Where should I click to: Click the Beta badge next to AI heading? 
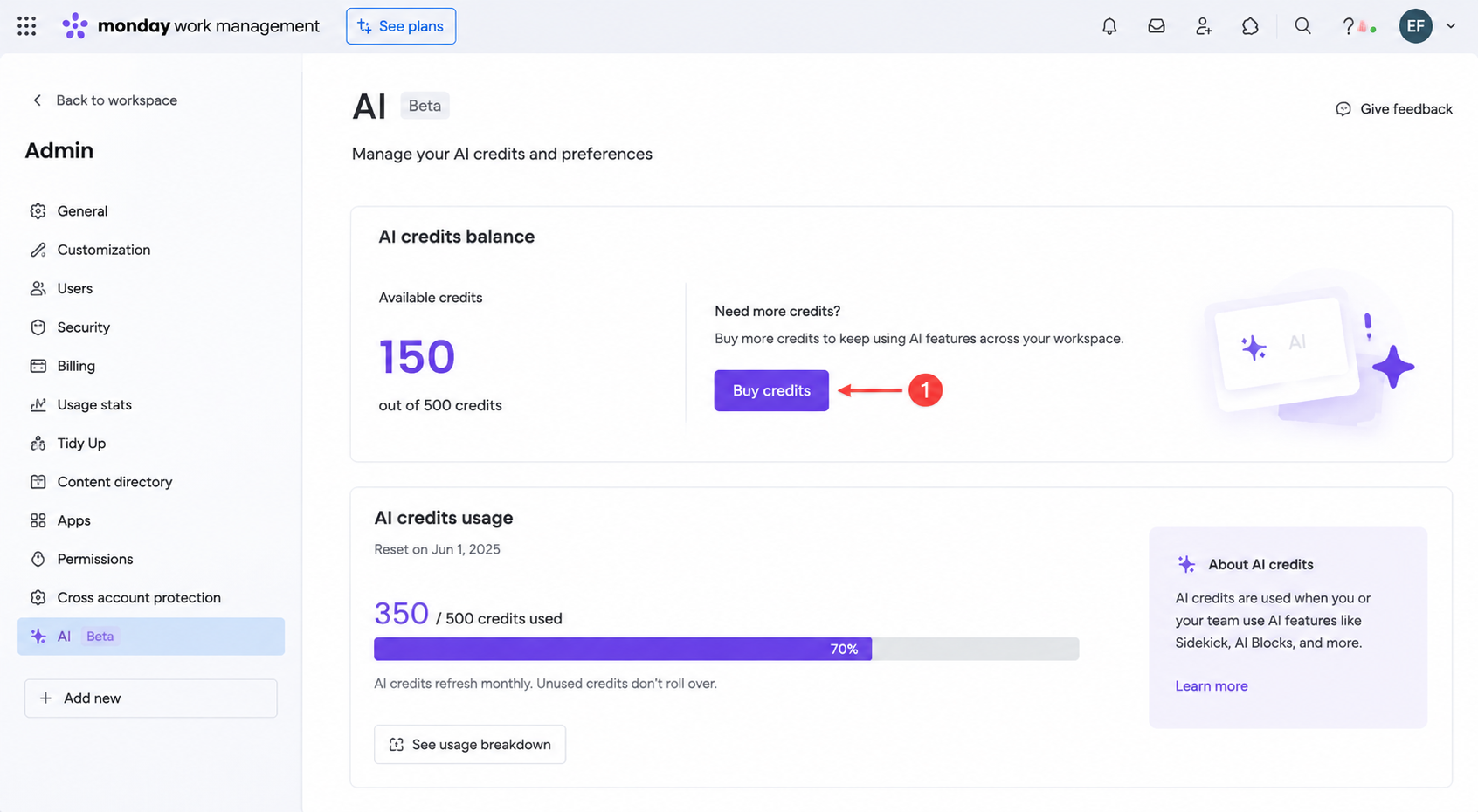click(425, 106)
